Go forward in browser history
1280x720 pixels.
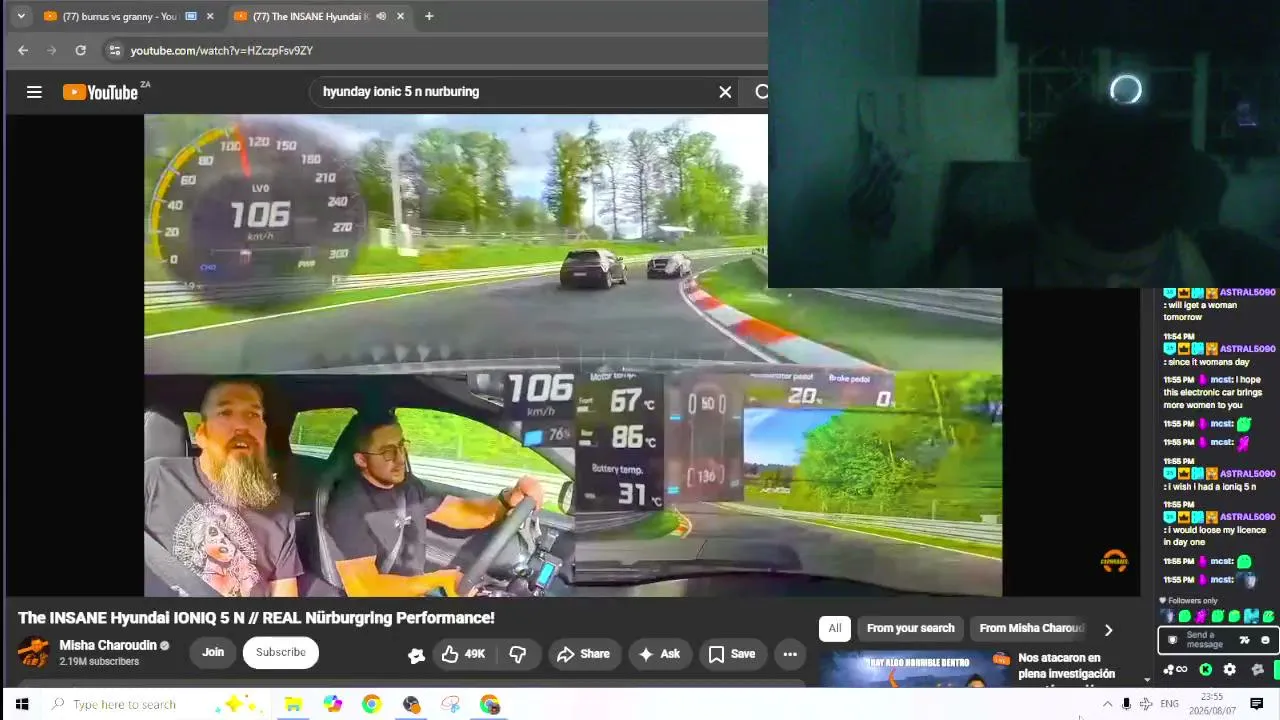point(52,50)
